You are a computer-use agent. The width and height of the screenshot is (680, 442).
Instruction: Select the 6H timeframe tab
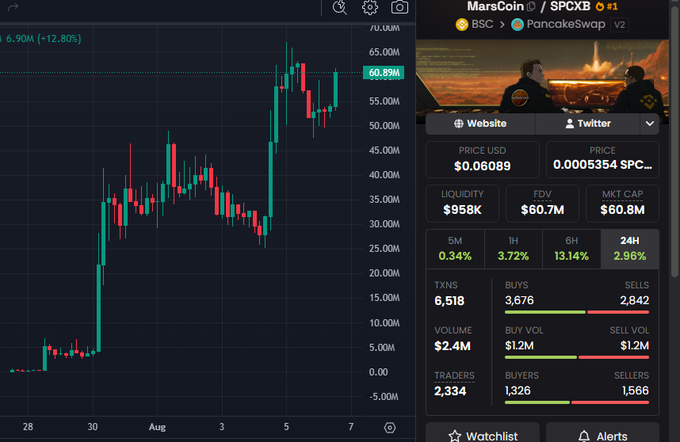pyautogui.click(x=572, y=249)
